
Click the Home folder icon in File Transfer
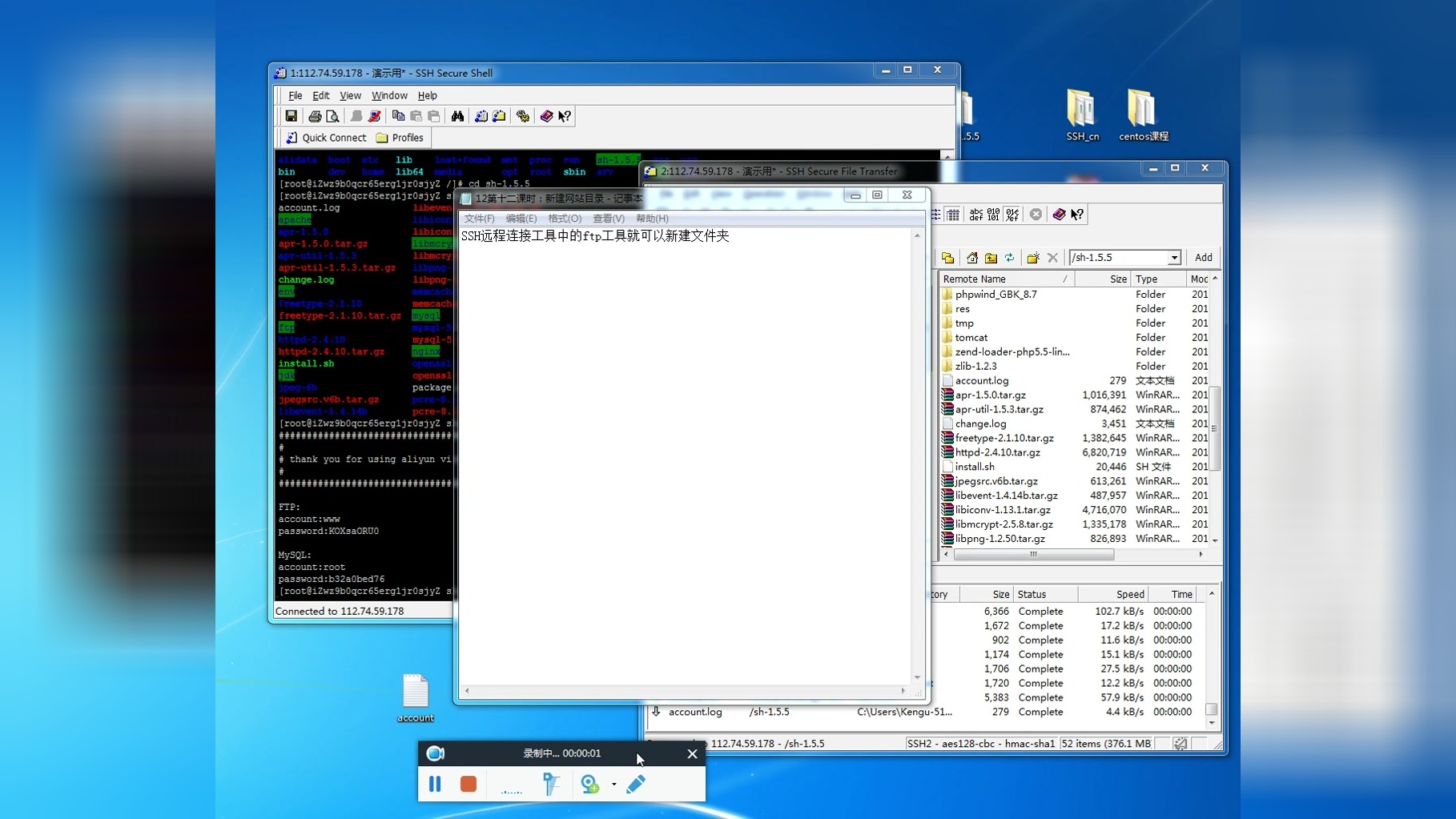pos(971,258)
